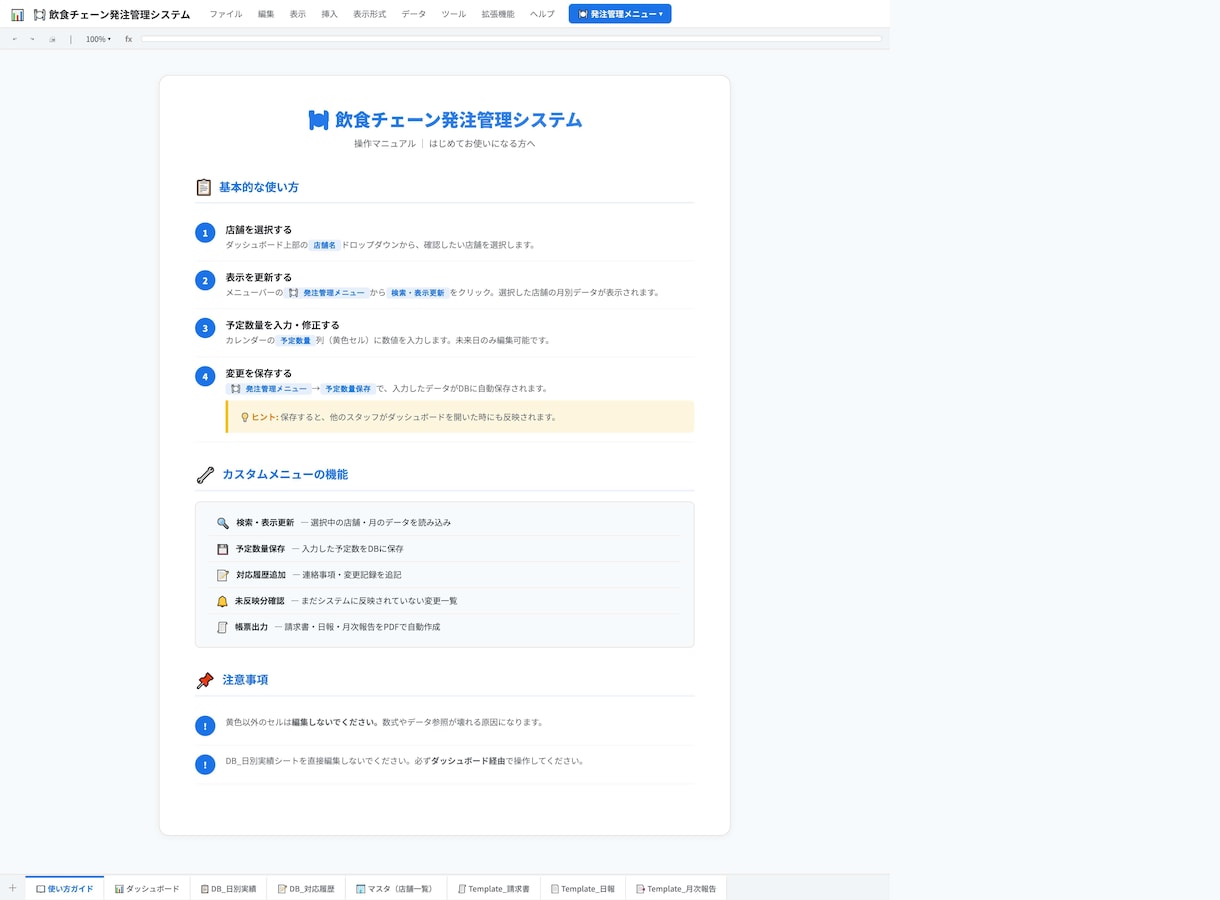Viewport: 1220px width, 900px height.
Task: Click the small icon left of the file title
Action: (40, 14)
